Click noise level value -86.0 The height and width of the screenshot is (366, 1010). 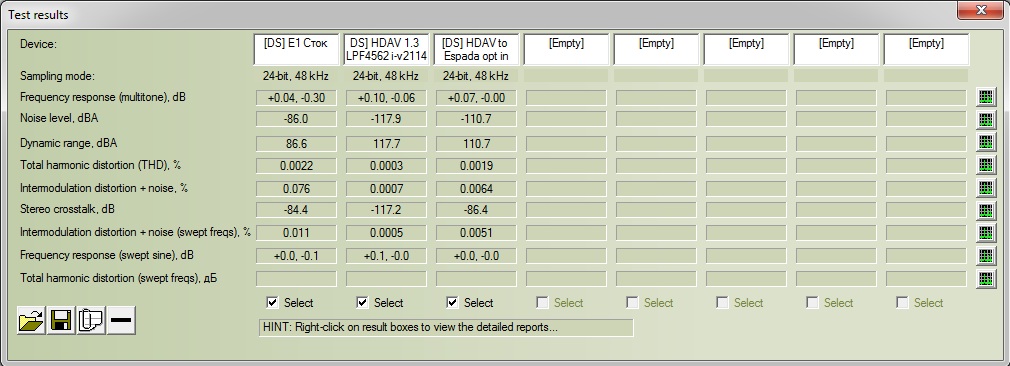point(296,120)
